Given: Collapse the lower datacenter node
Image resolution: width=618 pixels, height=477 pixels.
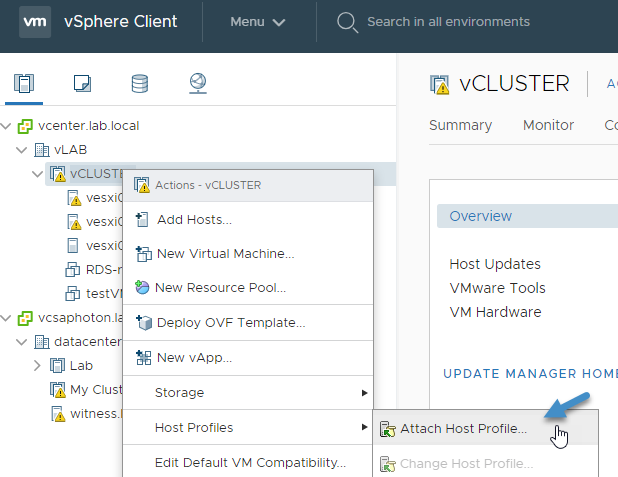Looking at the screenshot, I should 21,342.
